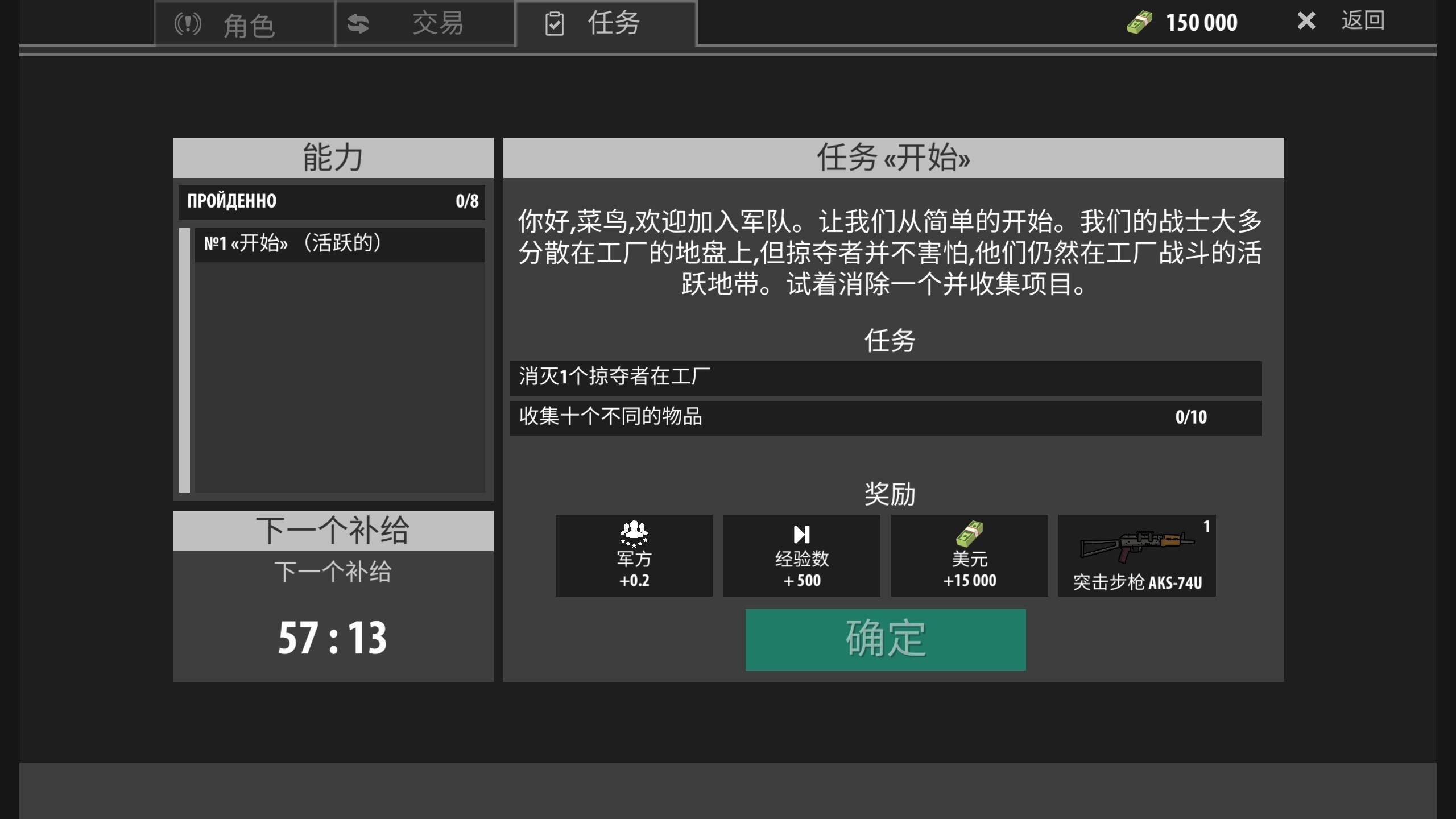Click the X close icon at top right

1306,22
